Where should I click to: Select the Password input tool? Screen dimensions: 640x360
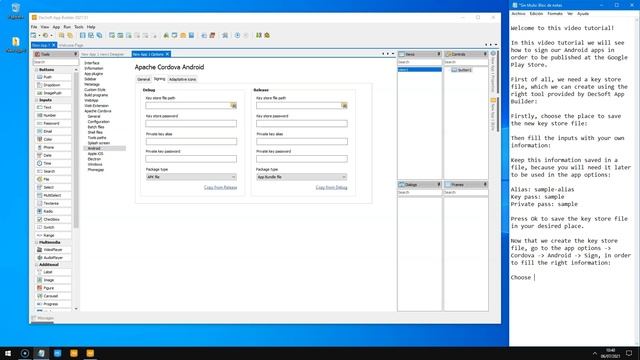(x=53, y=123)
